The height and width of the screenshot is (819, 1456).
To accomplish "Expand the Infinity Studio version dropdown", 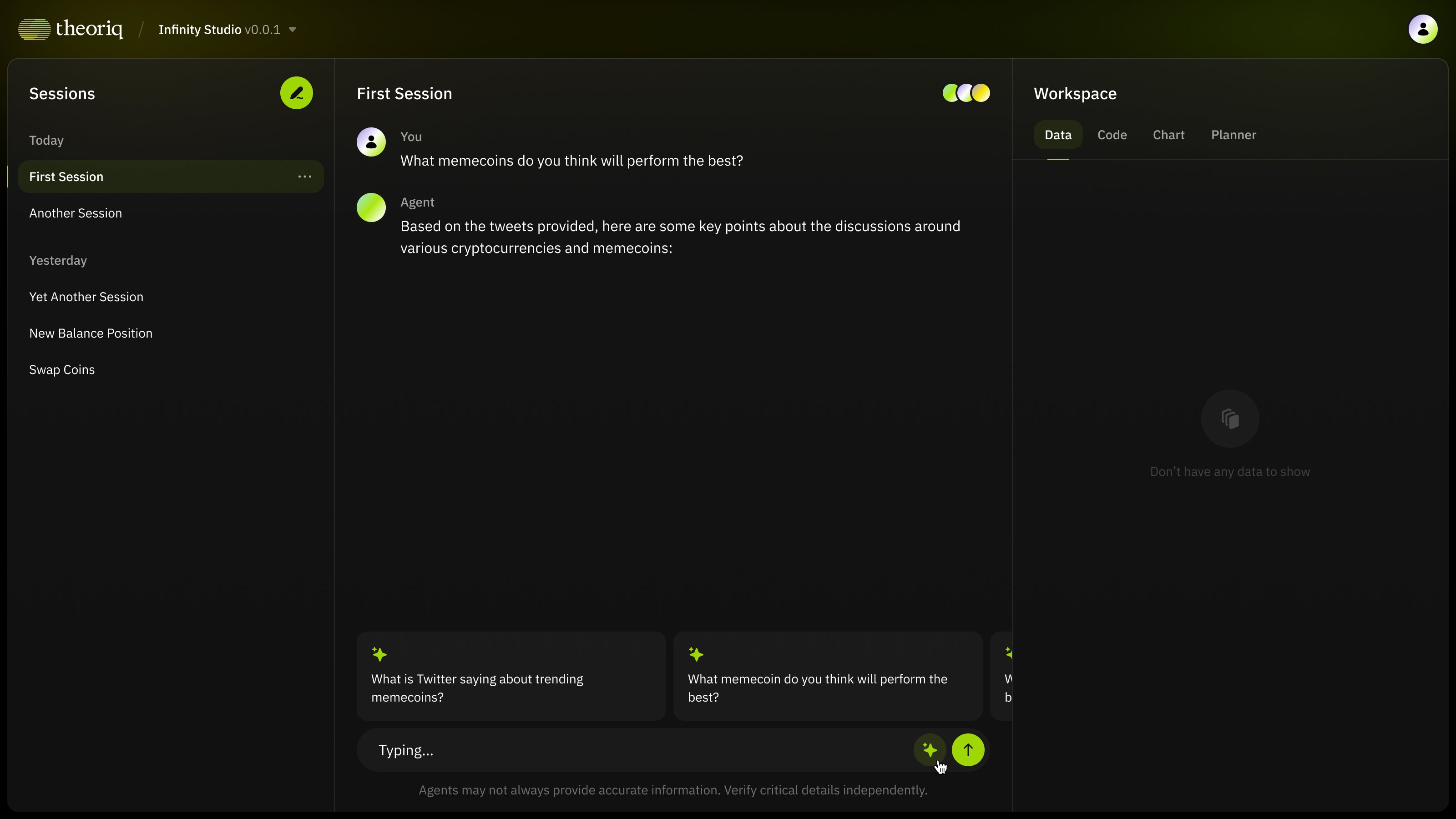I will point(292,30).
